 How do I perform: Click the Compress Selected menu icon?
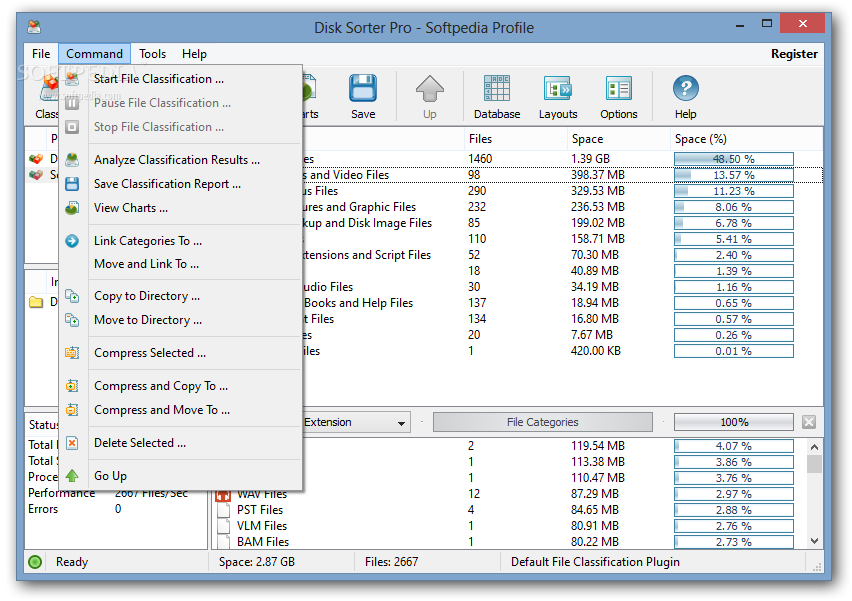72,353
